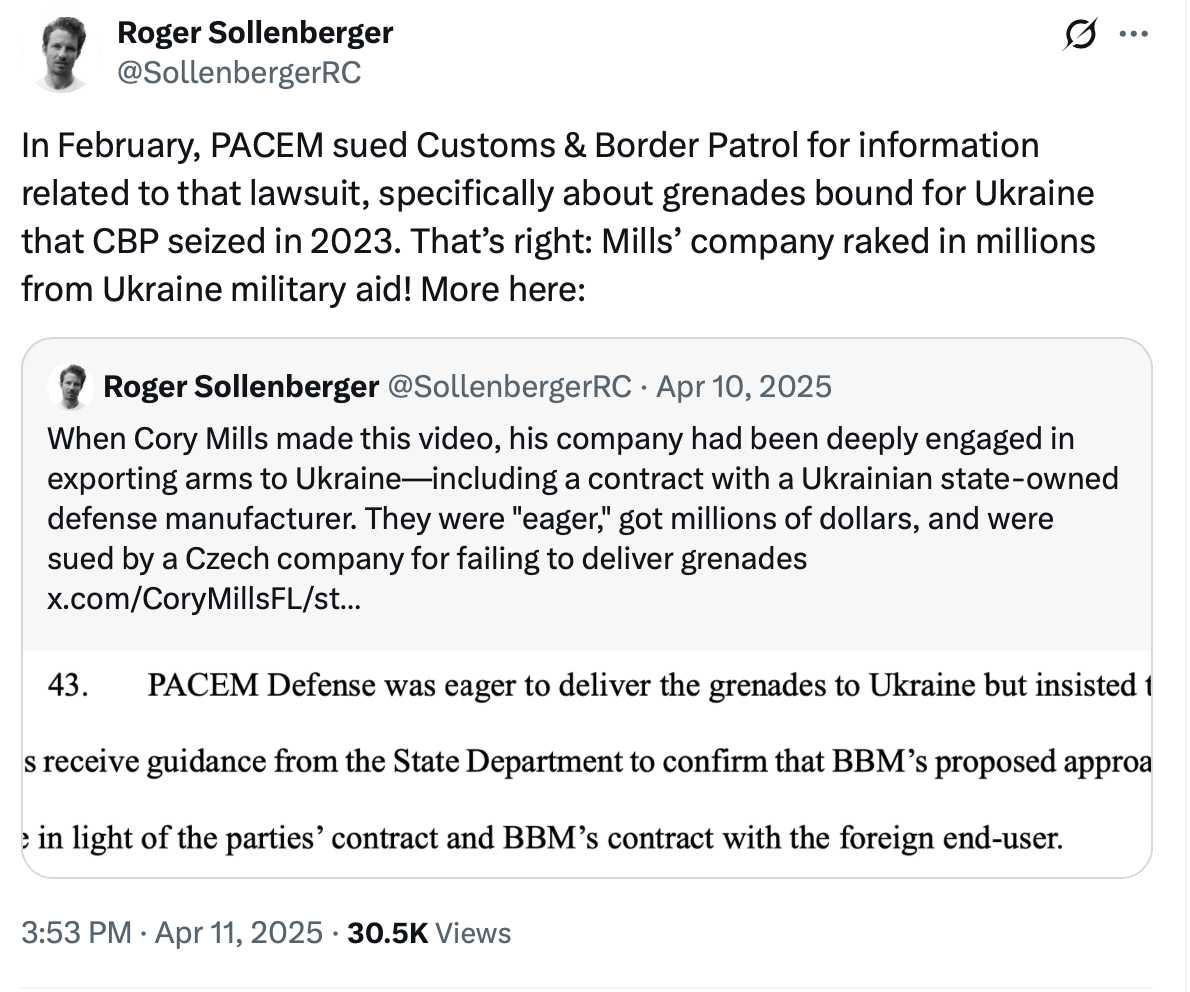This screenshot has width=1190, height=992.
Task: Open the three-dot More options menu
Action: coord(1133,35)
